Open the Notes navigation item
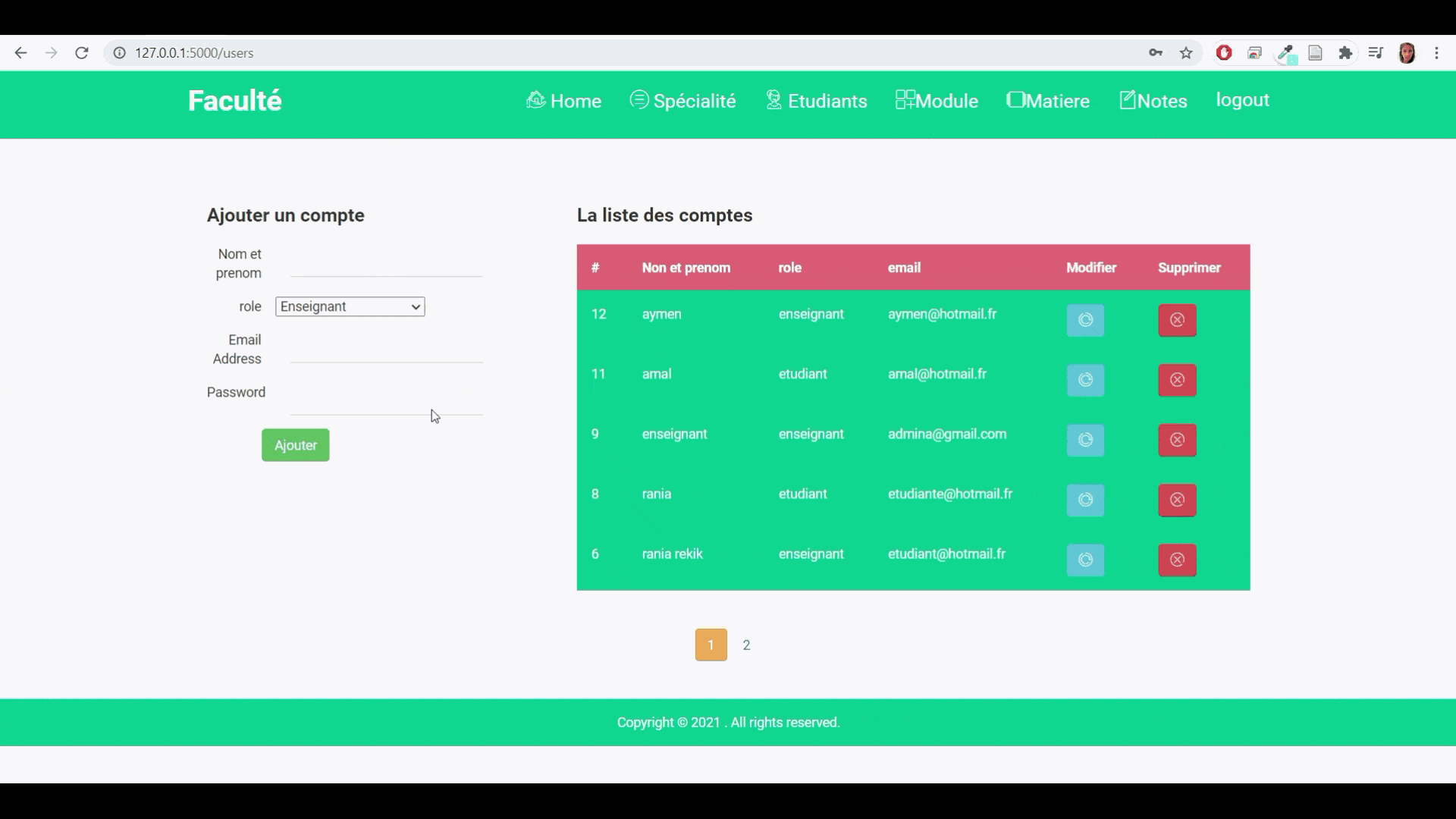1456x819 pixels. point(1153,101)
